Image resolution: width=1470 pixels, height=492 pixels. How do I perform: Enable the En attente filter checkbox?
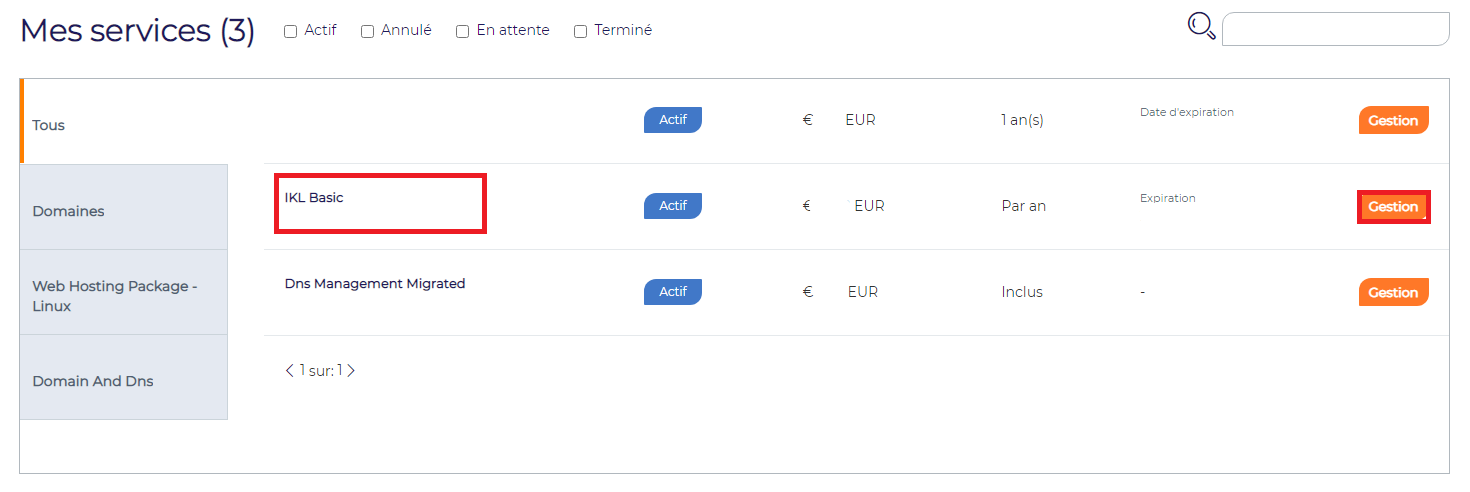(x=463, y=31)
